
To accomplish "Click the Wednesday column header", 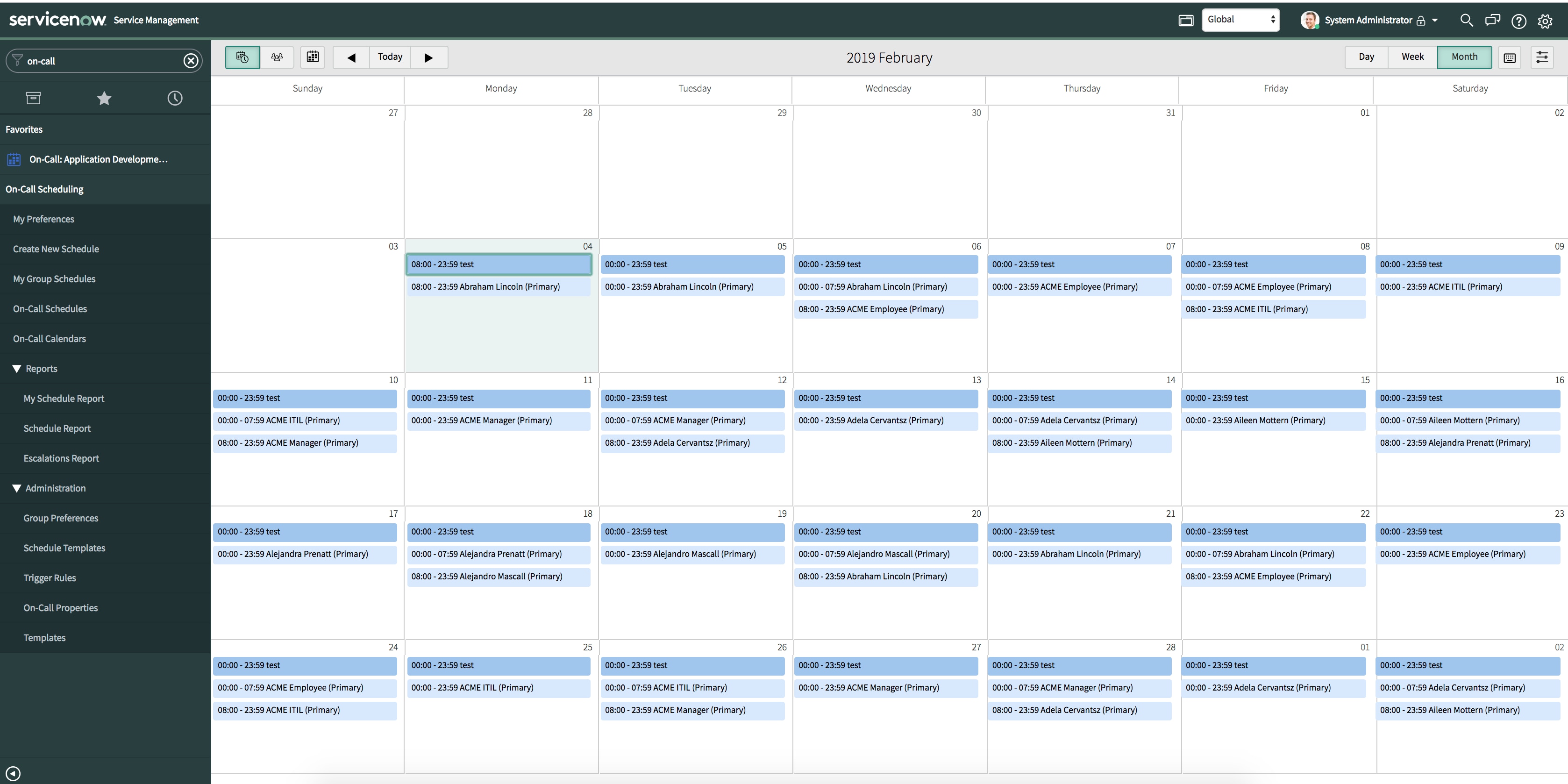I will [x=888, y=88].
